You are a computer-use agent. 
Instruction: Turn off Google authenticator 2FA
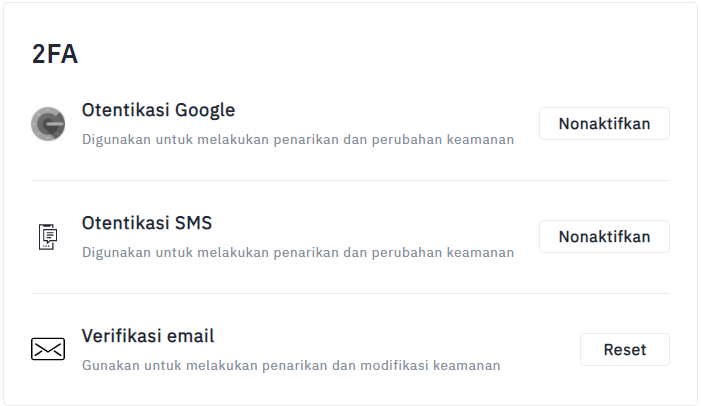604,123
